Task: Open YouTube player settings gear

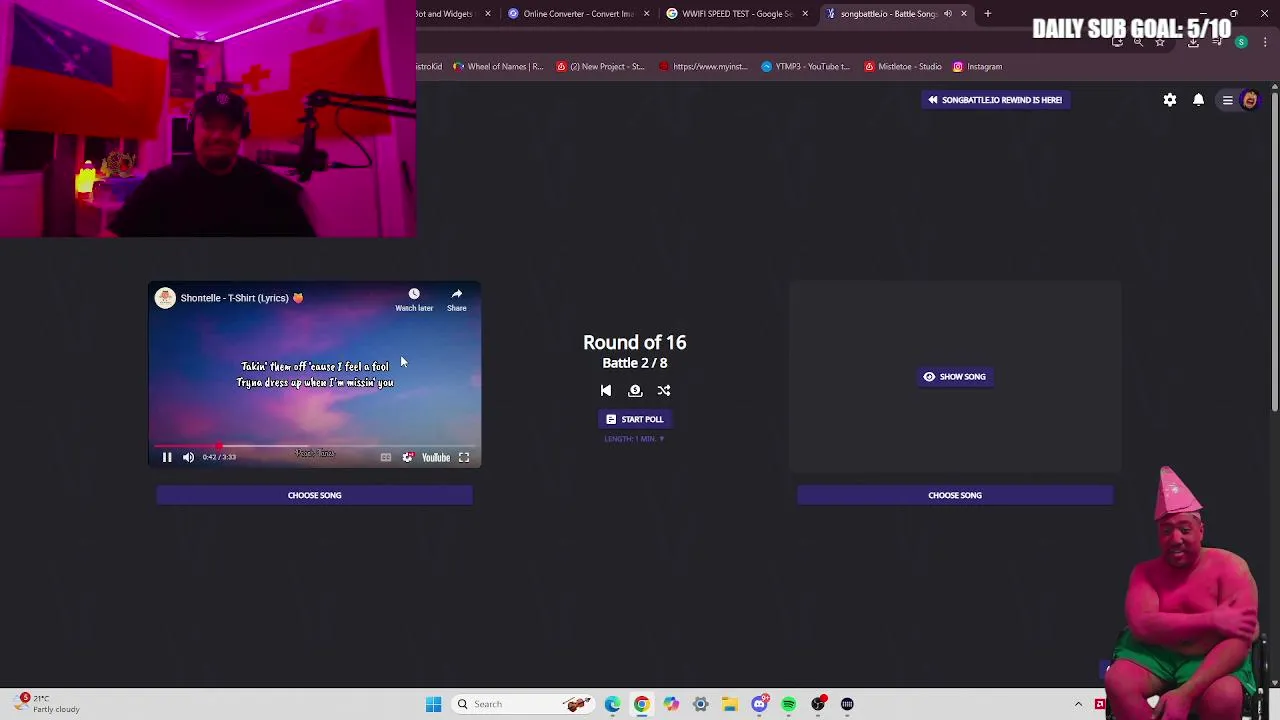Action: (x=407, y=457)
